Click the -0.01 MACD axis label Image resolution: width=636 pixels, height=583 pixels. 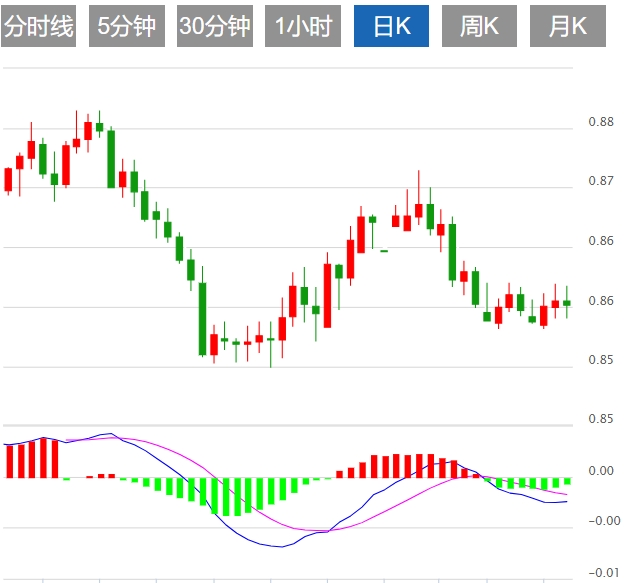(604, 573)
